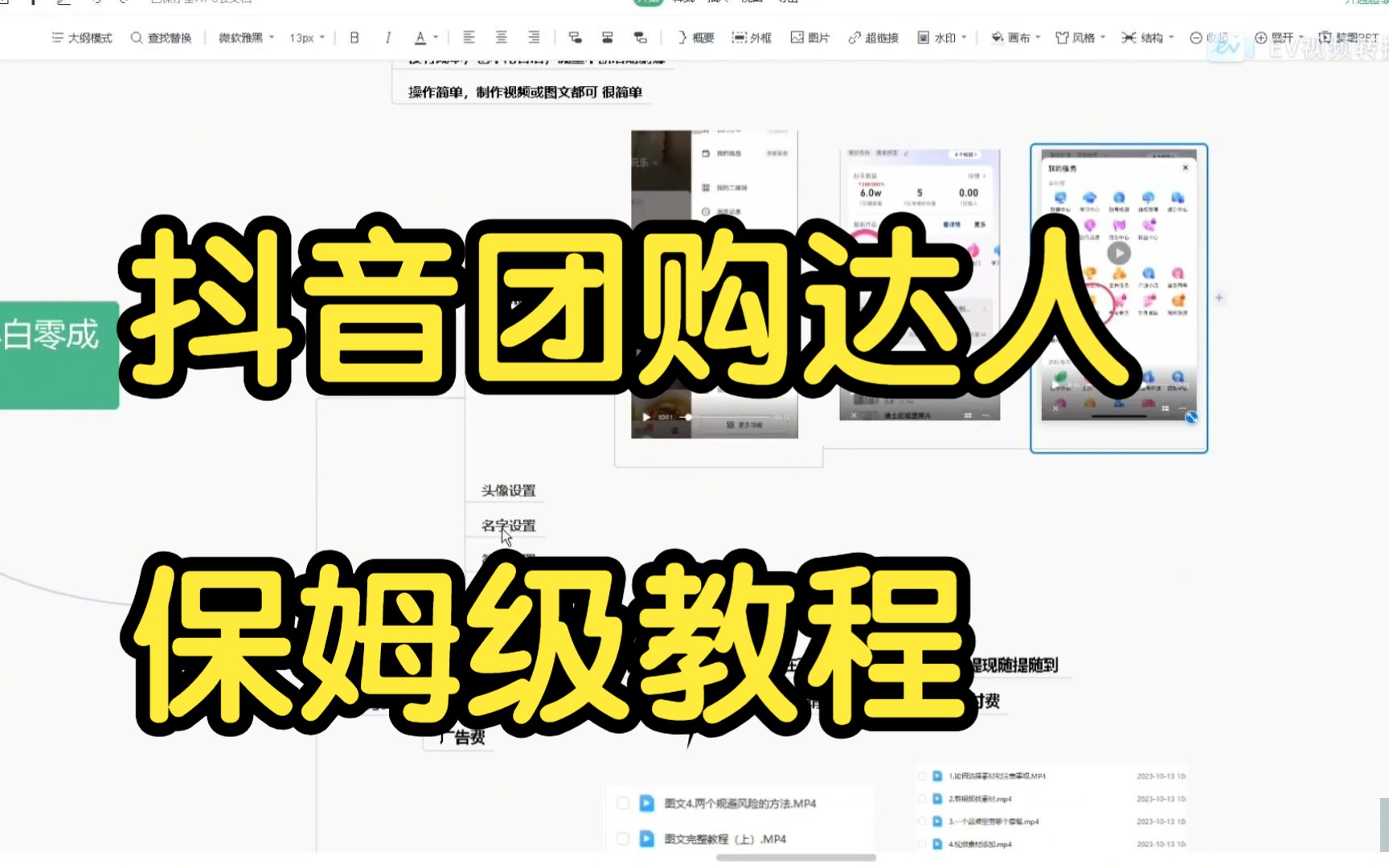Check the box for file starting with 3.
The image size is (1389, 868).
(x=922, y=821)
